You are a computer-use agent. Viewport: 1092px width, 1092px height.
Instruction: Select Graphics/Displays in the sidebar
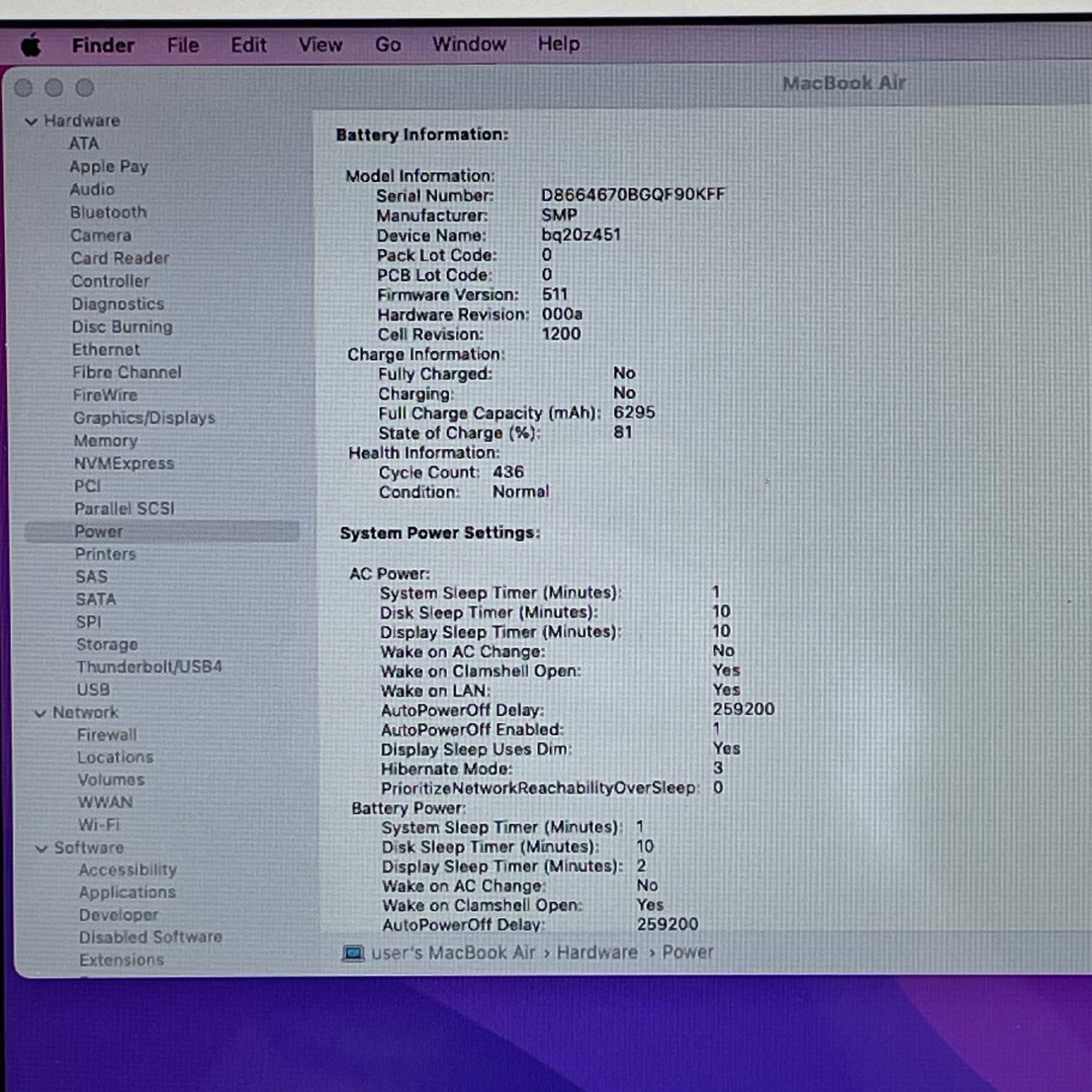point(144,418)
